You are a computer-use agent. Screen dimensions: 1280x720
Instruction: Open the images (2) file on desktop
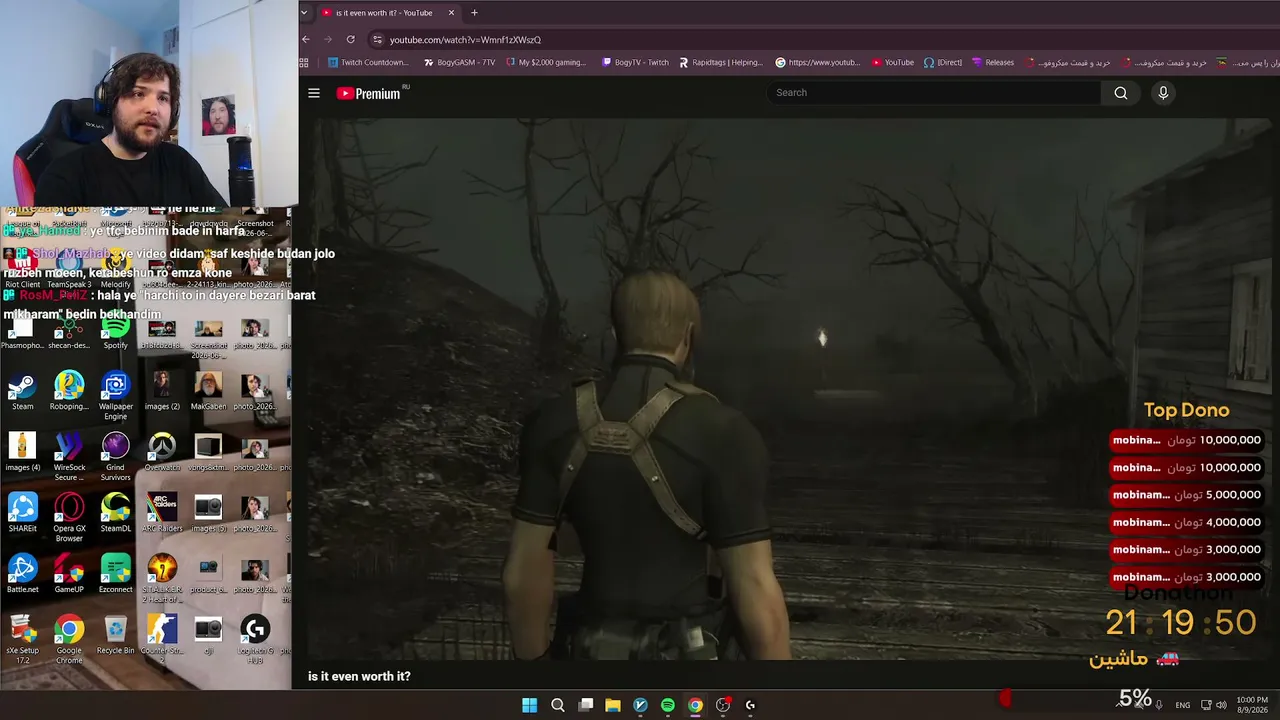pos(162,391)
